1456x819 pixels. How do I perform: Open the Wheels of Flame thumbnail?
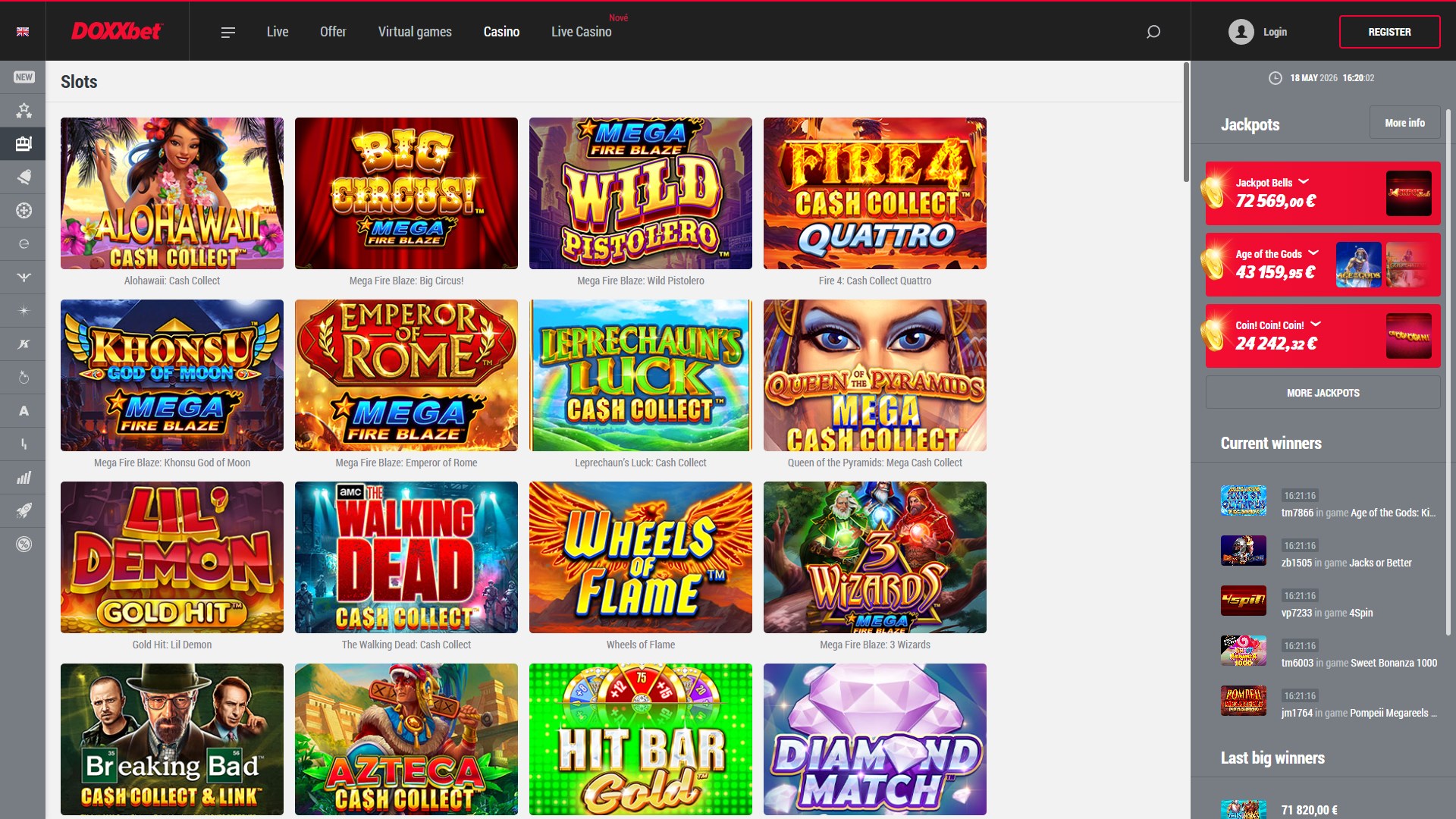click(x=641, y=557)
